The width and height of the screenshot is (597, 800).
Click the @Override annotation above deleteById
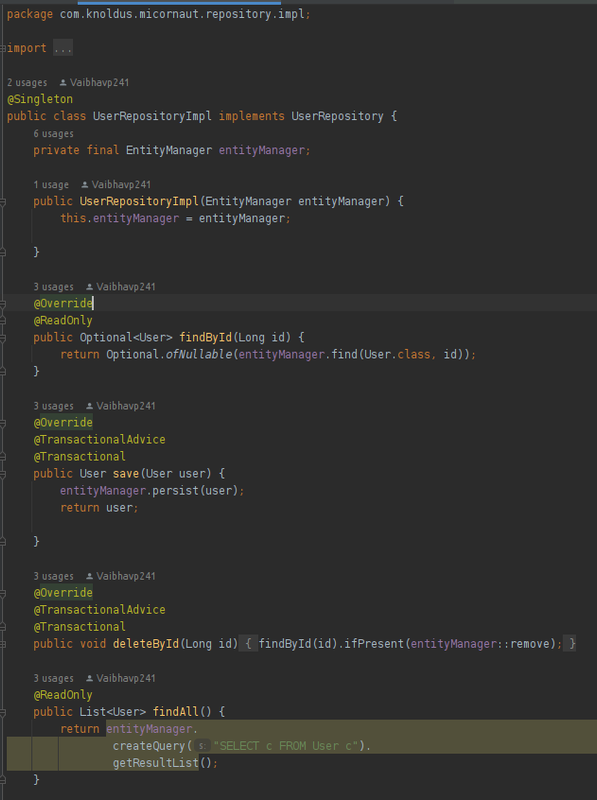[63, 593]
